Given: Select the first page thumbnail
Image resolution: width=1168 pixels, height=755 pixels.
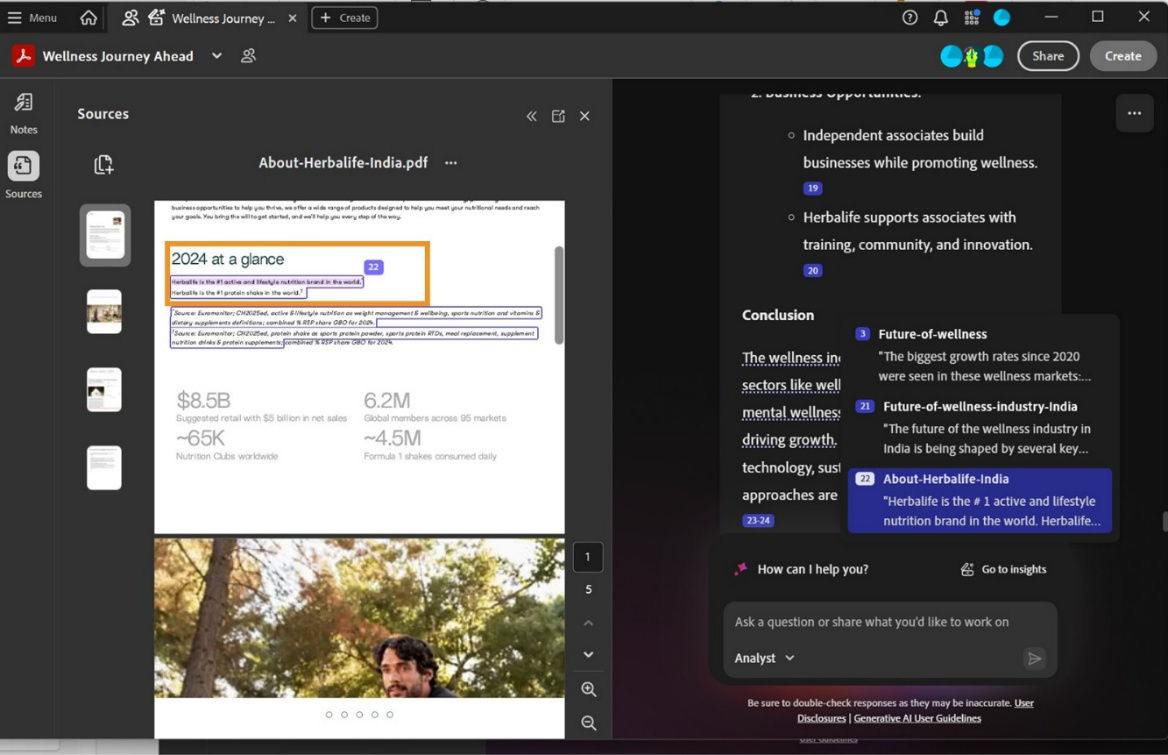Looking at the screenshot, I should (x=104, y=235).
